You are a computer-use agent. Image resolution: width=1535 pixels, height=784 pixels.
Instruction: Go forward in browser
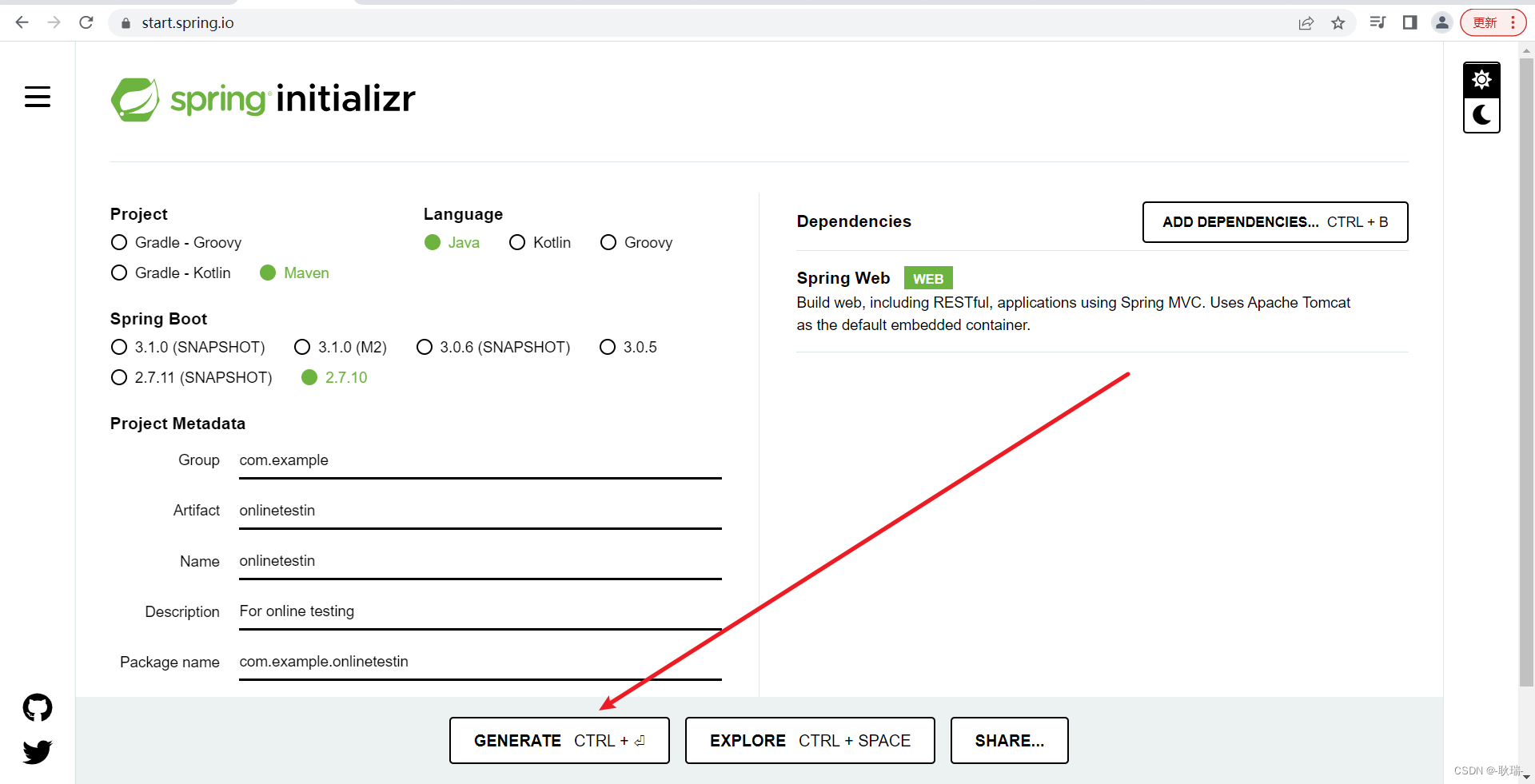(x=54, y=22)
